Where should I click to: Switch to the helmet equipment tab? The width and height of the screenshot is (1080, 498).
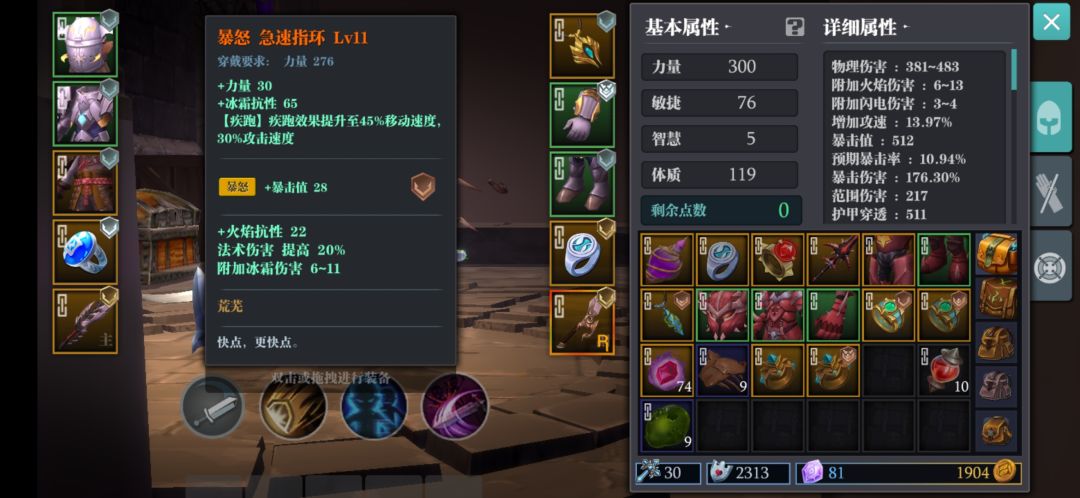[x=1051, y=116]
